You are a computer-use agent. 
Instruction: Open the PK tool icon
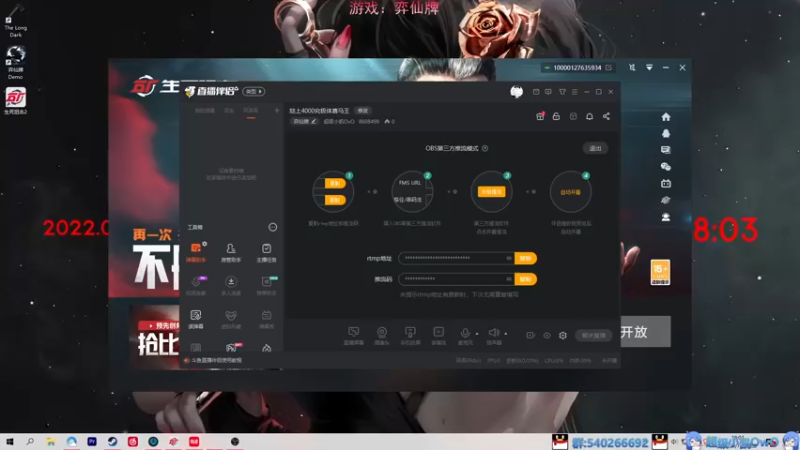(x=231, y=348)
